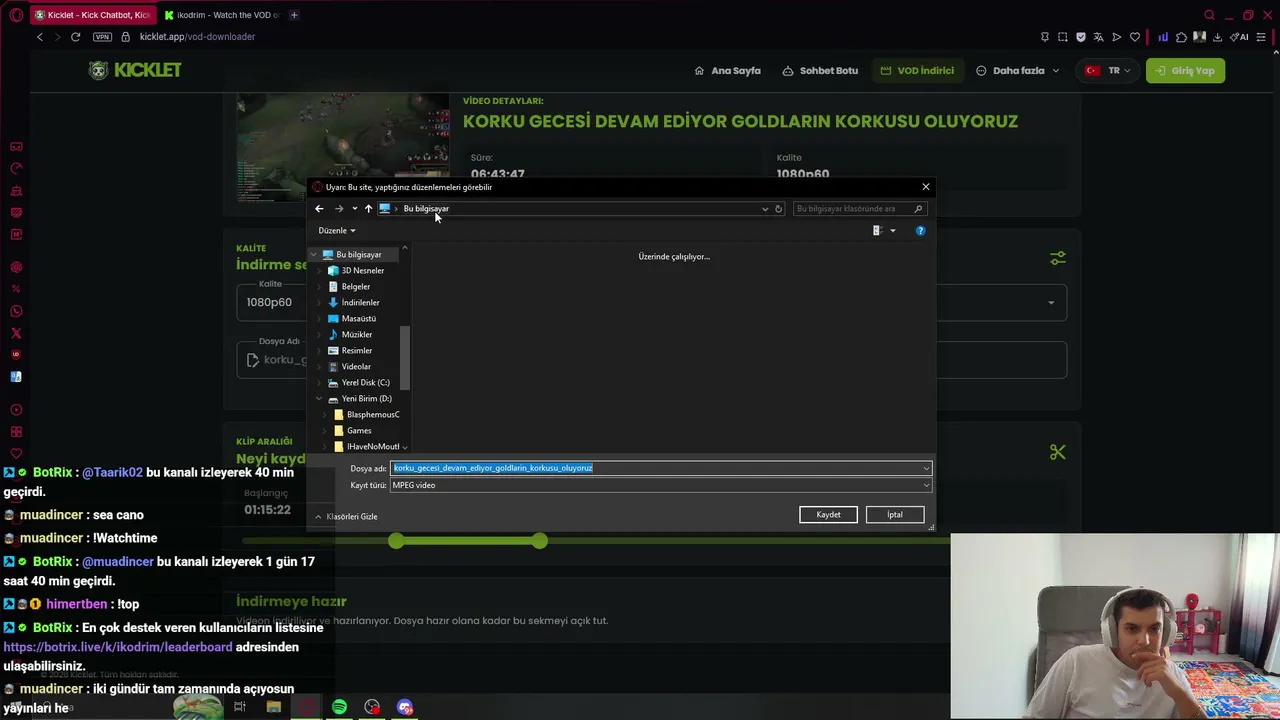Screen dimensions: 1280x720
Task: Open the settings sliders icon in quality section
Action: coord(1058,258)
